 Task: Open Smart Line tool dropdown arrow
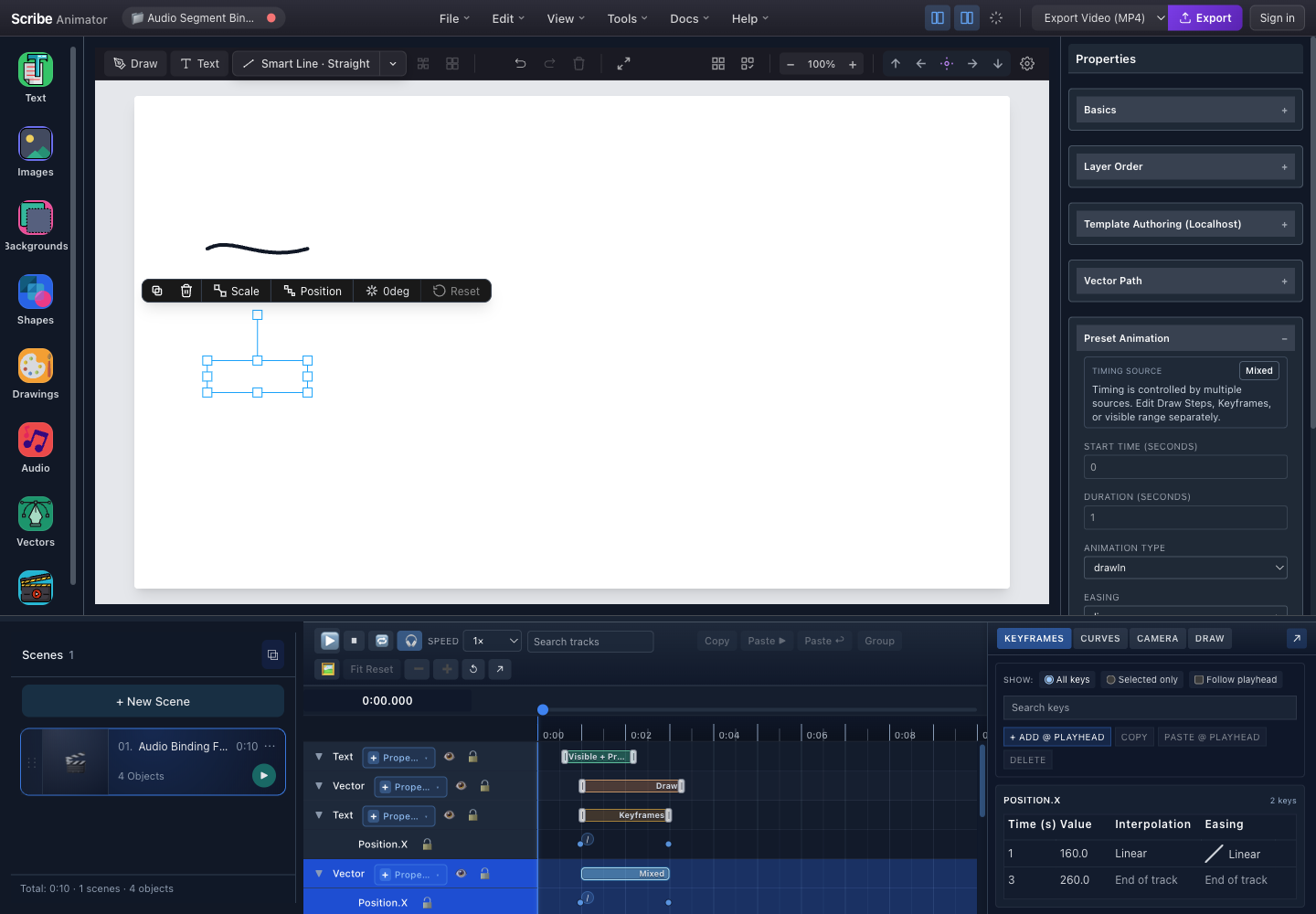point(393,64)
